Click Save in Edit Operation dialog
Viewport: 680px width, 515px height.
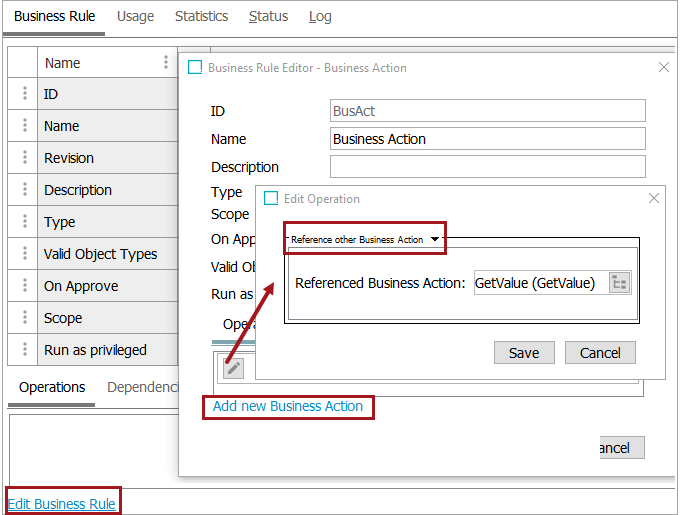524,353
